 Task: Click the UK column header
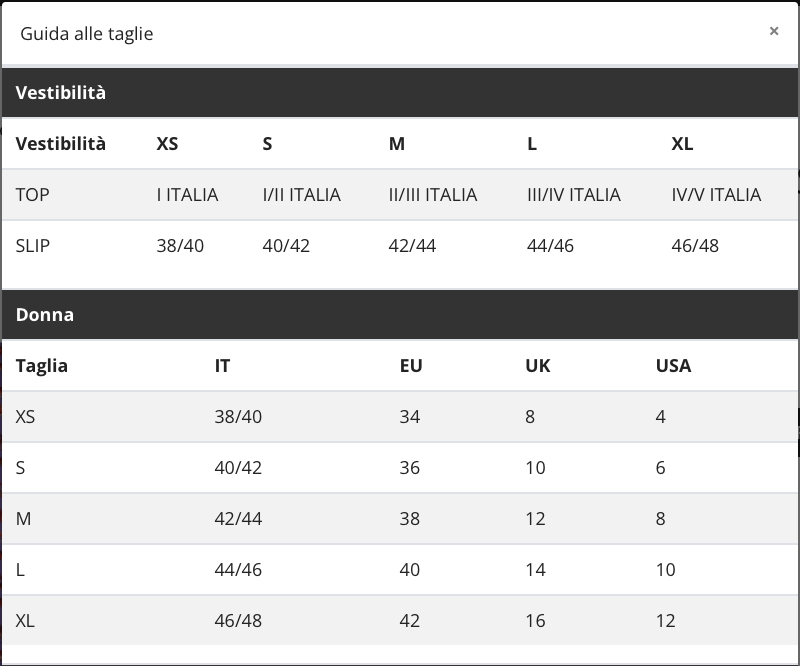[538, 366]
